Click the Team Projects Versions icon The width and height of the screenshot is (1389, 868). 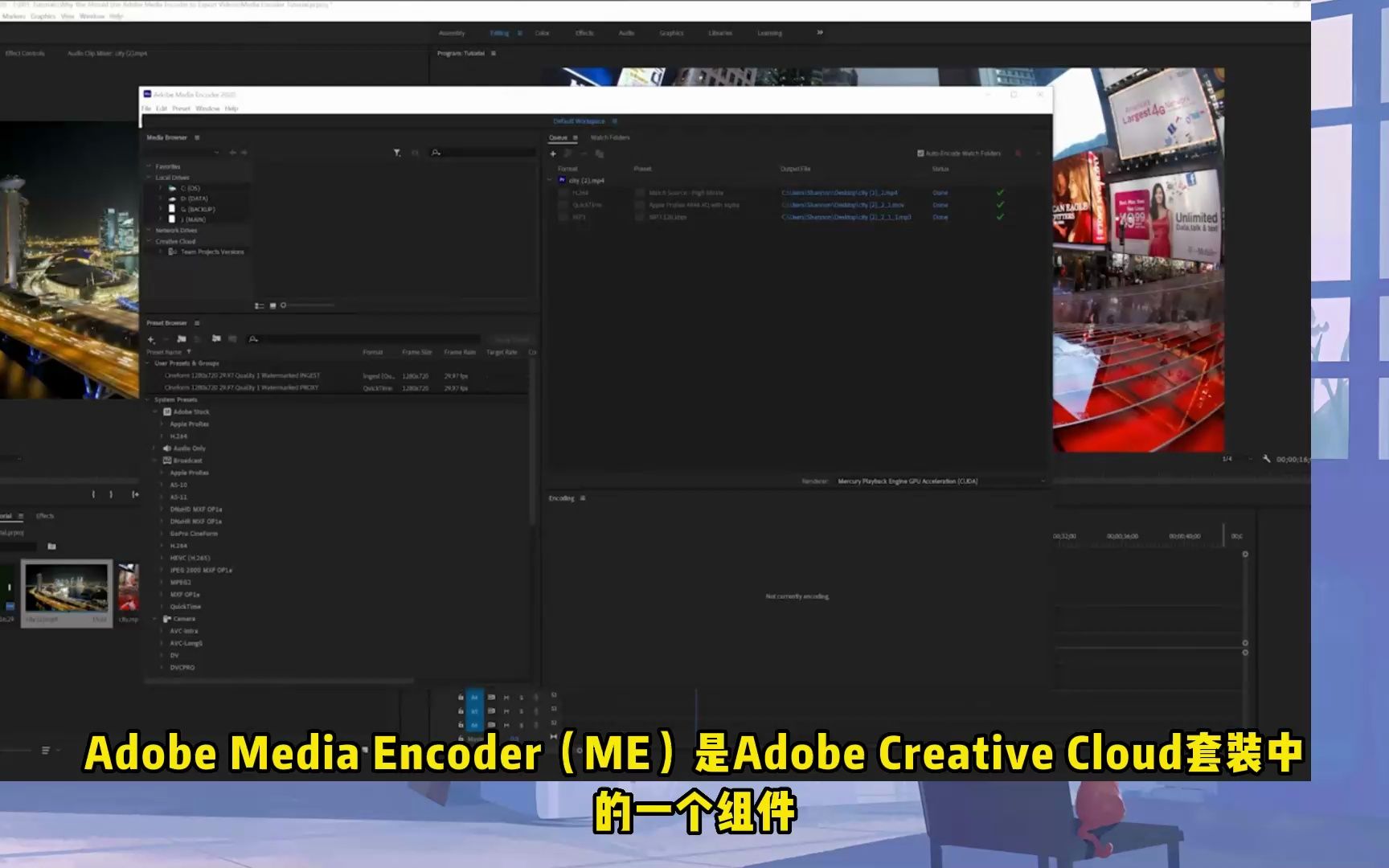(x=173, y=252)
